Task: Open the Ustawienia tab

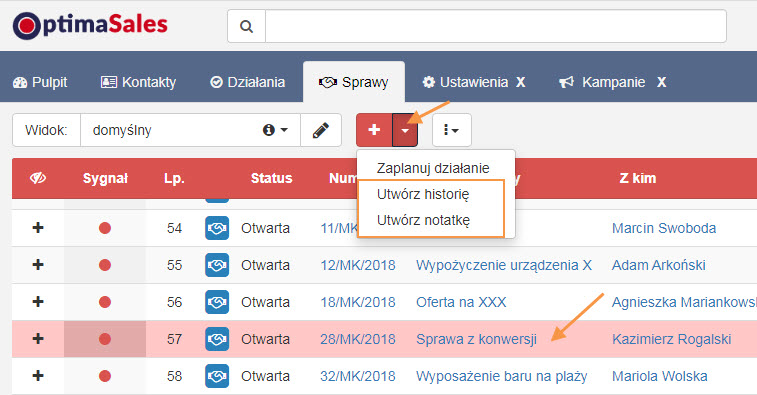Action: click(465, 82)
